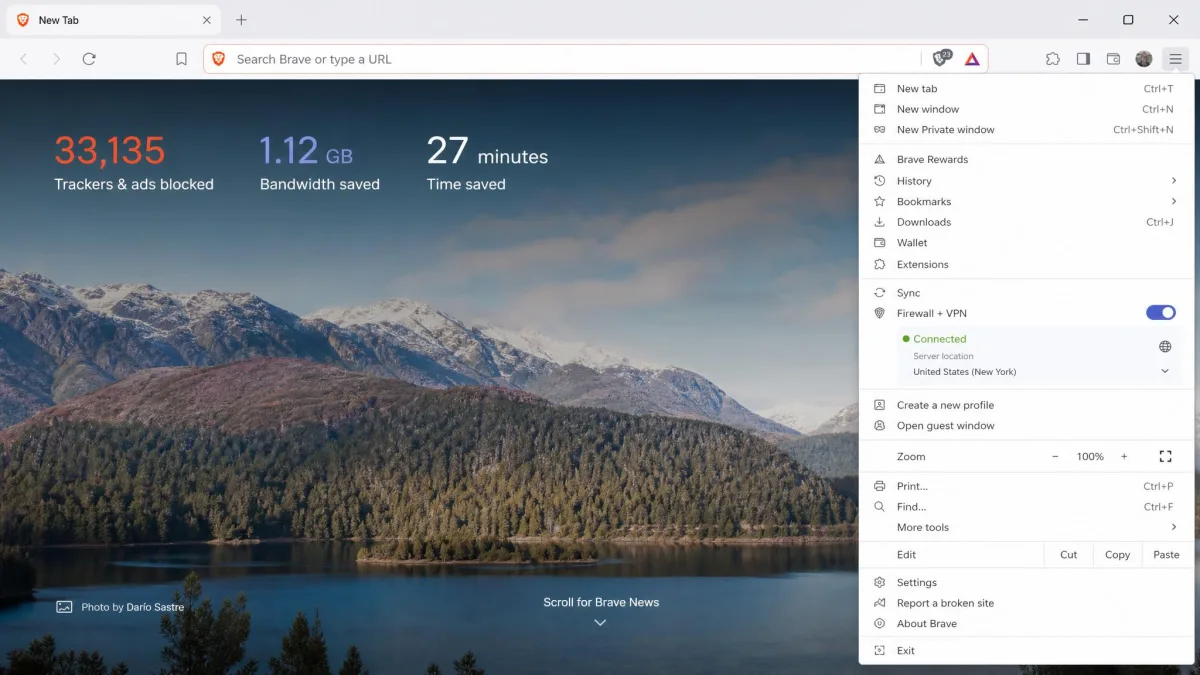Click the 27 minutes Time saved stat
Image resolution: width=1200 pixels, height=675 pixels.
tap(487, 162)
